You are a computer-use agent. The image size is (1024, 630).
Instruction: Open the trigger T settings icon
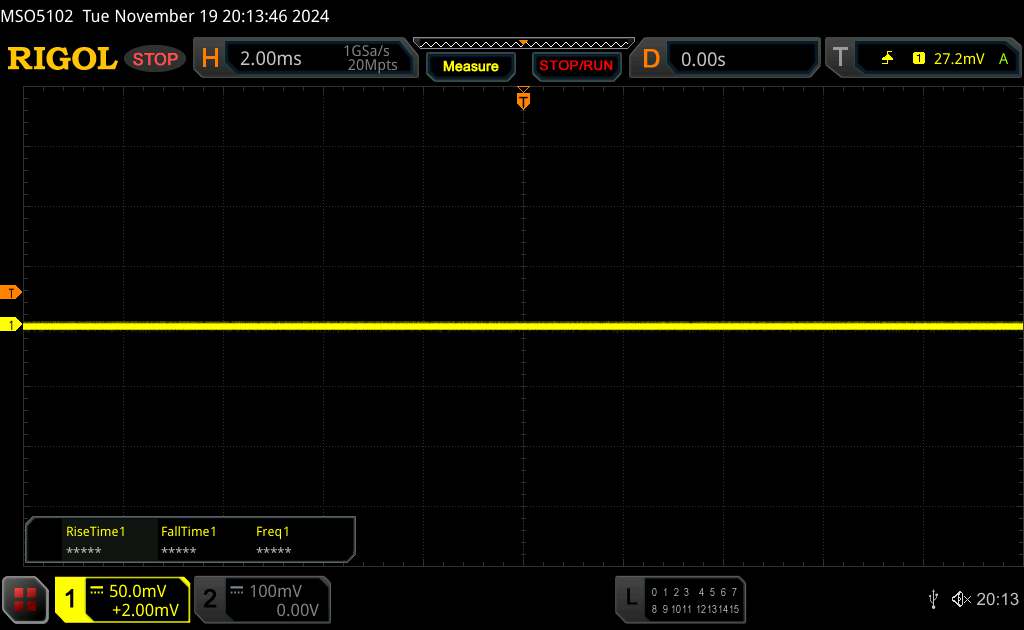(x=840, y=57)
